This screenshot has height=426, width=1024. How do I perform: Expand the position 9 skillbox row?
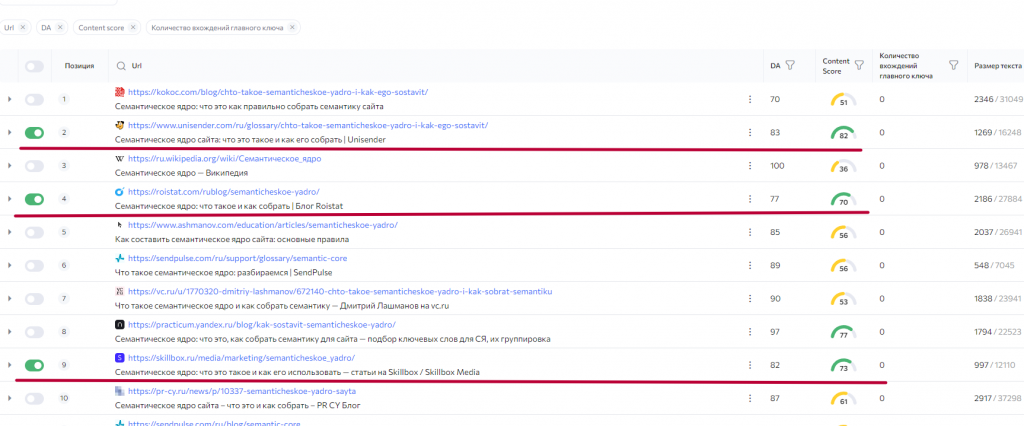click(10, 365)
